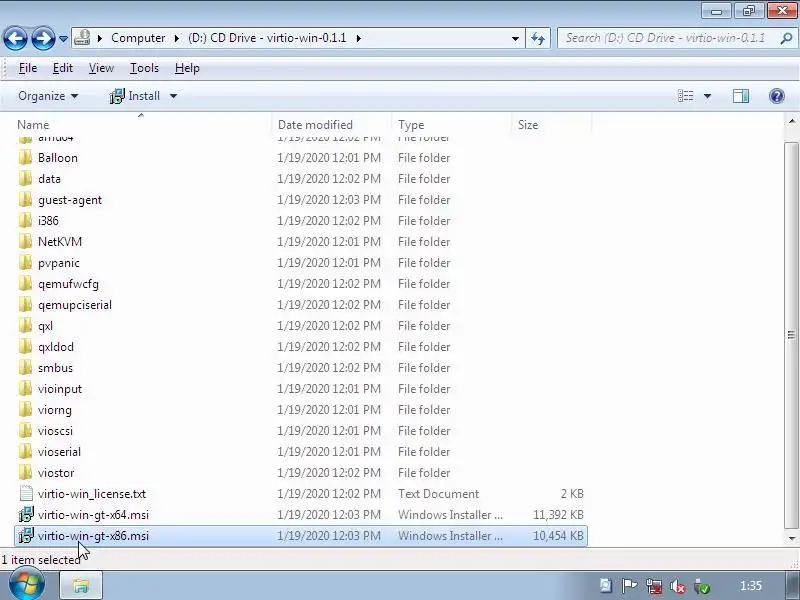Image resolution: width=800 pixels, height=600 pixels.
Task: Open the Organize dropdown
Action: (48, 96)
